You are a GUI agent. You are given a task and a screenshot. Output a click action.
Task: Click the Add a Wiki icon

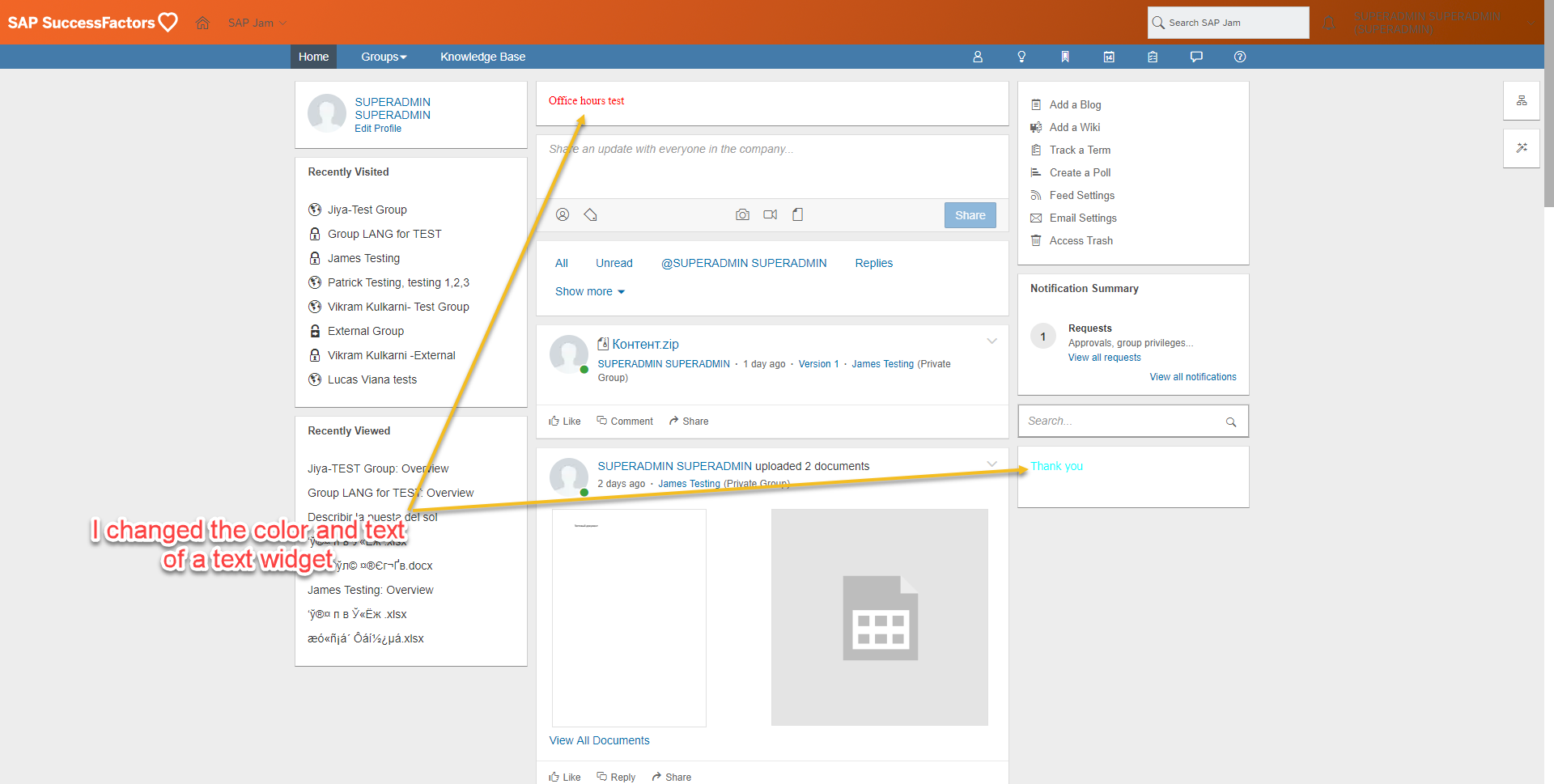click(1036, 127)
